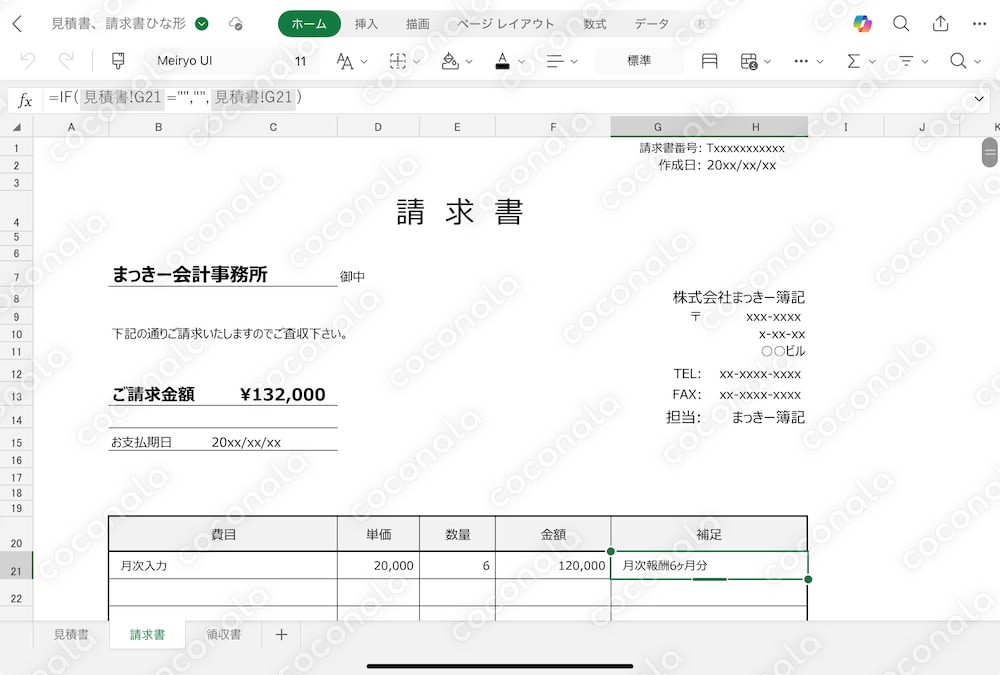Screen dimensions: 1000x675
Task: Open the cloud sync status icon
Action: 235,24
